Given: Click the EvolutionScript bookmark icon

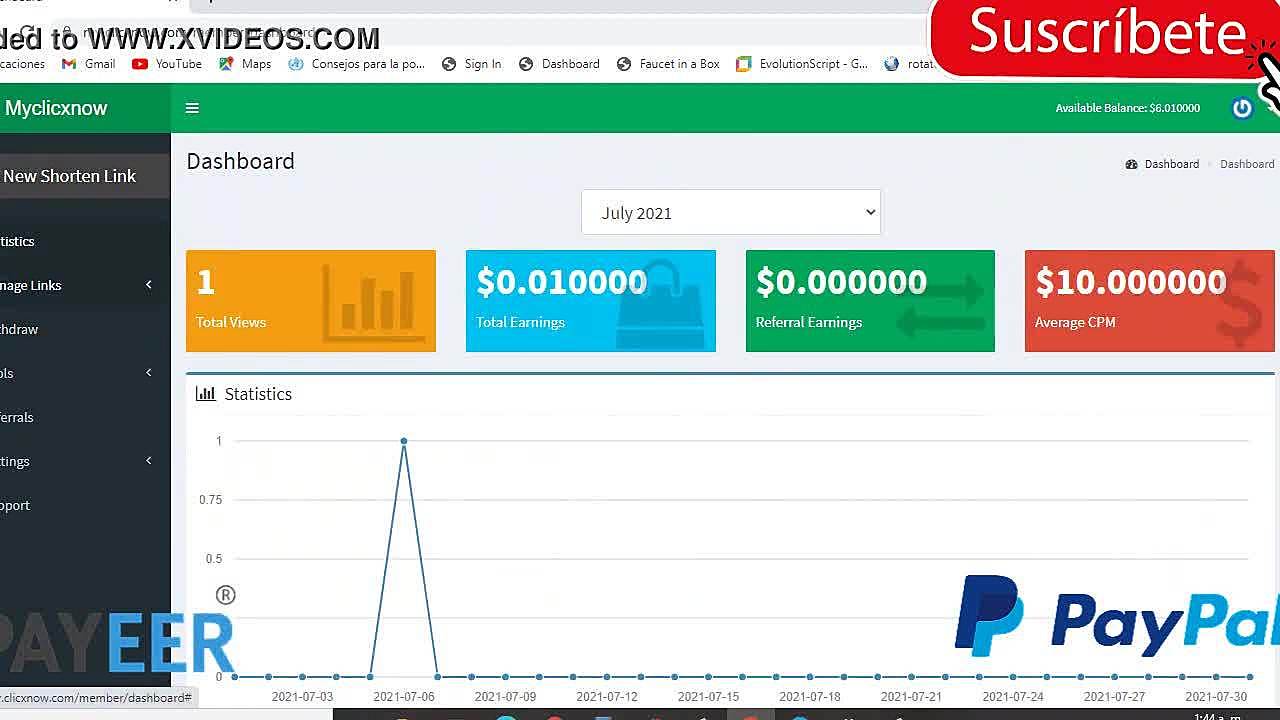Looking at the screenshot, I should coord(743,64).
